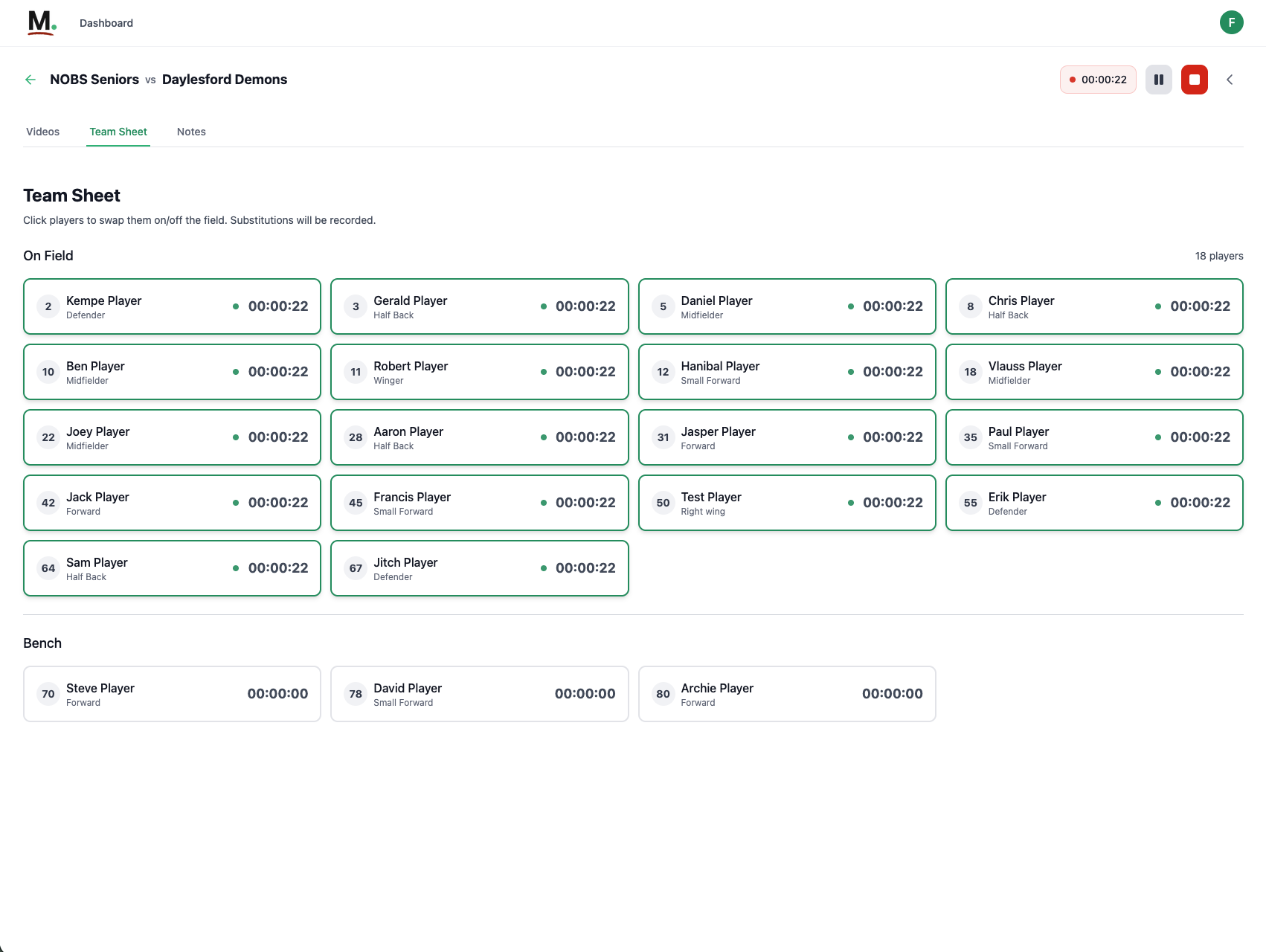Open the Dashboard link
The width and height of the screenshot is (1266, 952).
coord(106,23)
